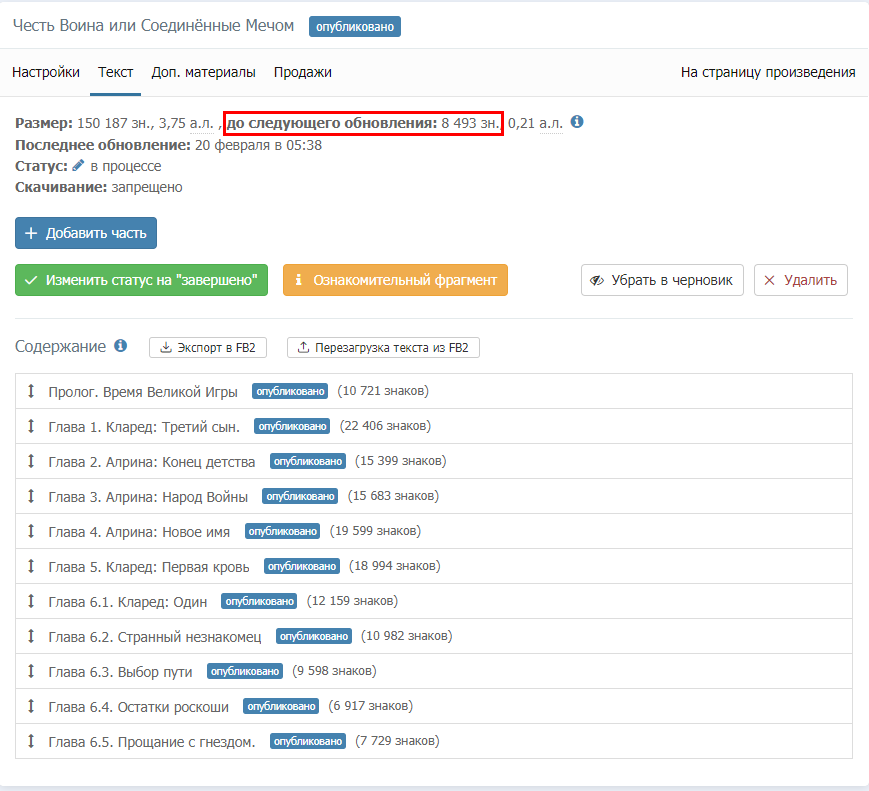Click reorder arrows for Глава 6.5. Прощание с гнездом
Screen dimensions: 869x791
click(x=31, y=741)
